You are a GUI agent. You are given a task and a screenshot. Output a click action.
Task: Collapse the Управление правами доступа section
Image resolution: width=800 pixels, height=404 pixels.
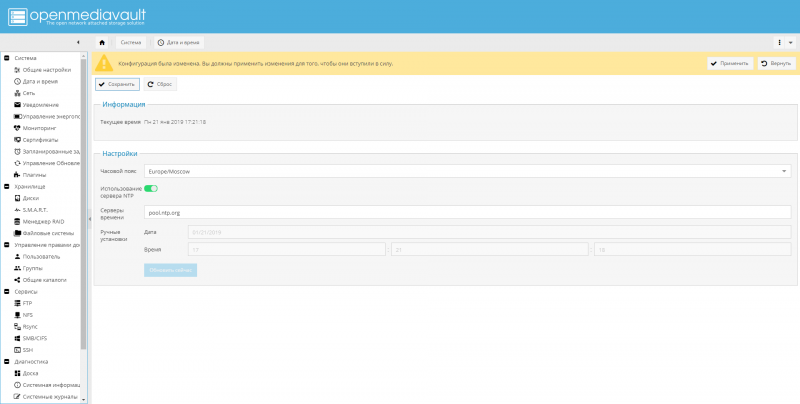pyautogui.click(x=7, y=245)
